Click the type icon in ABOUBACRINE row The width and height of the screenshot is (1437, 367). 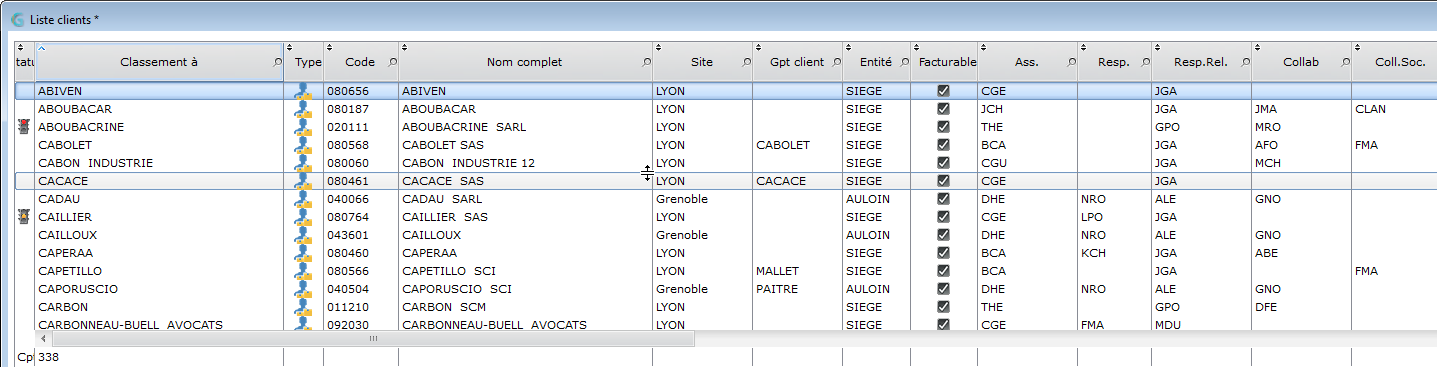303,127
